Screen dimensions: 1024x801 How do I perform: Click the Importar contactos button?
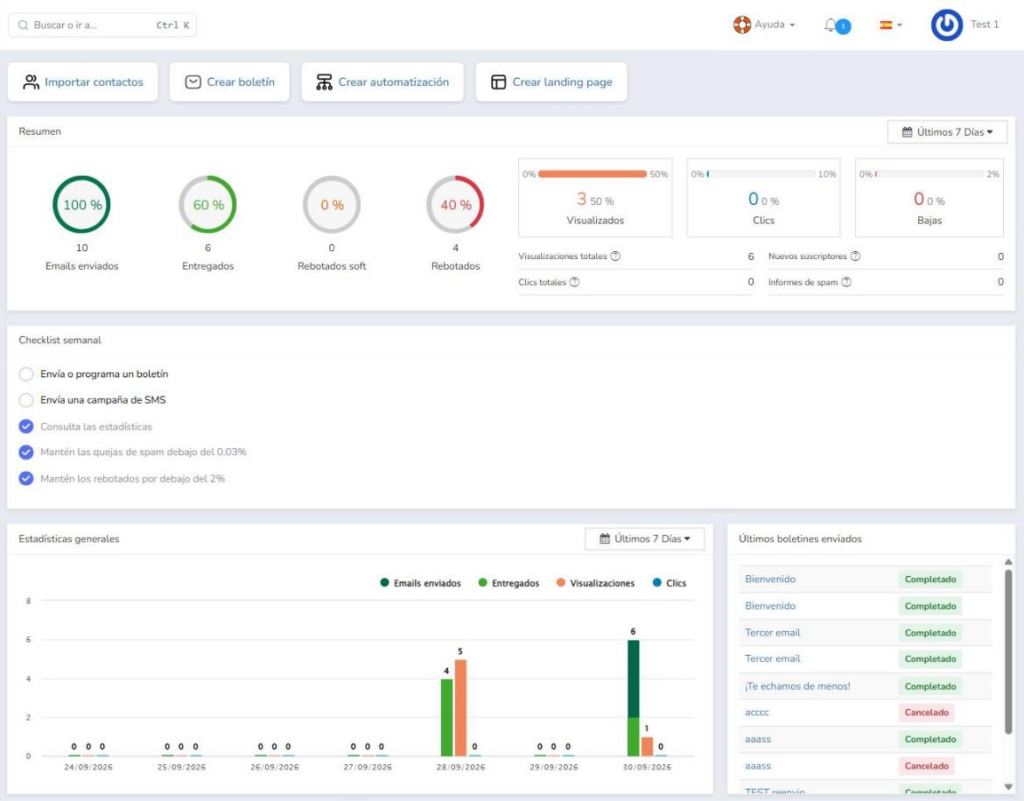[82, 82]
